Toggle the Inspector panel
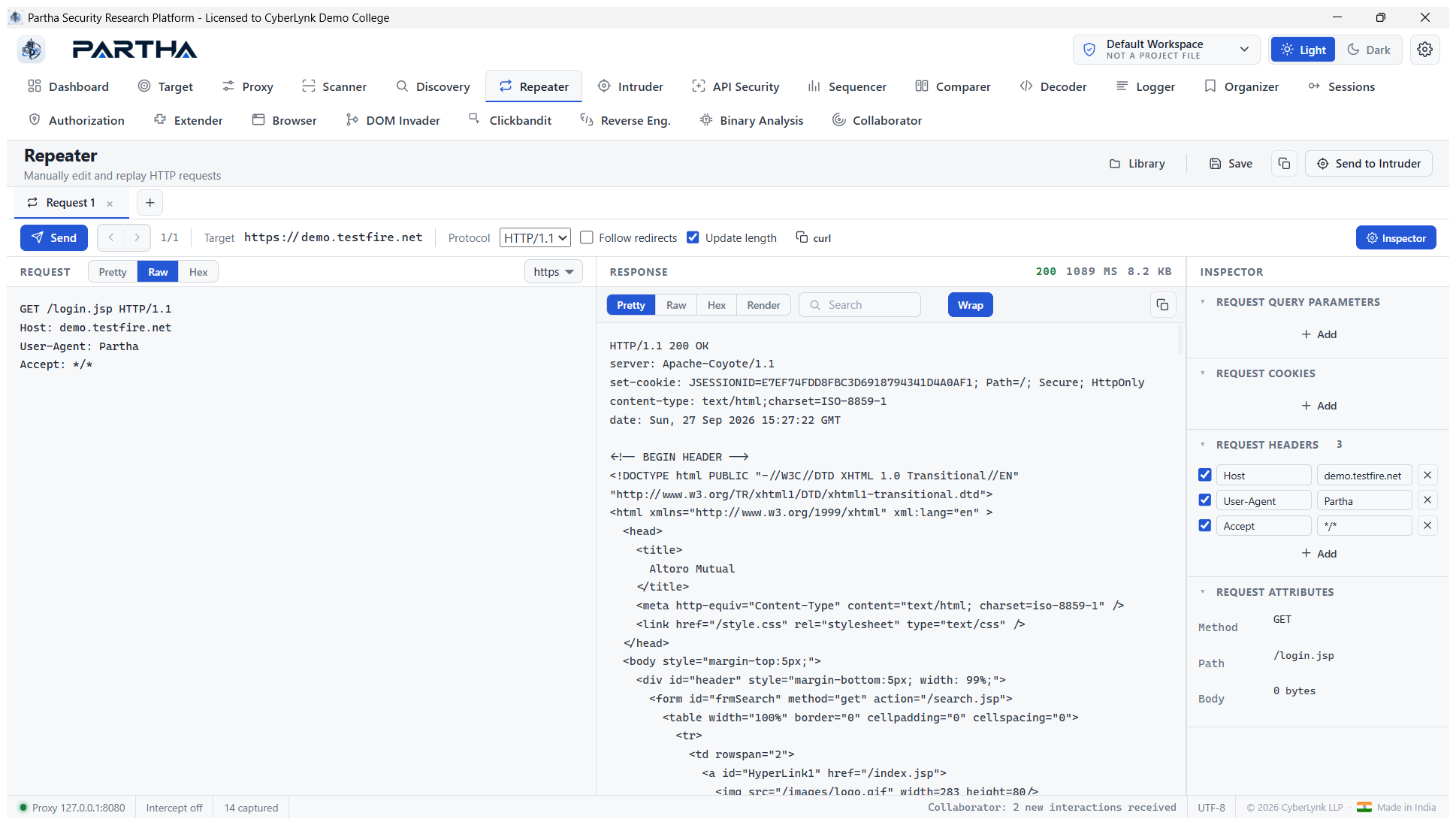Viewport: 1456px width, 825px height. (1396, 238)
